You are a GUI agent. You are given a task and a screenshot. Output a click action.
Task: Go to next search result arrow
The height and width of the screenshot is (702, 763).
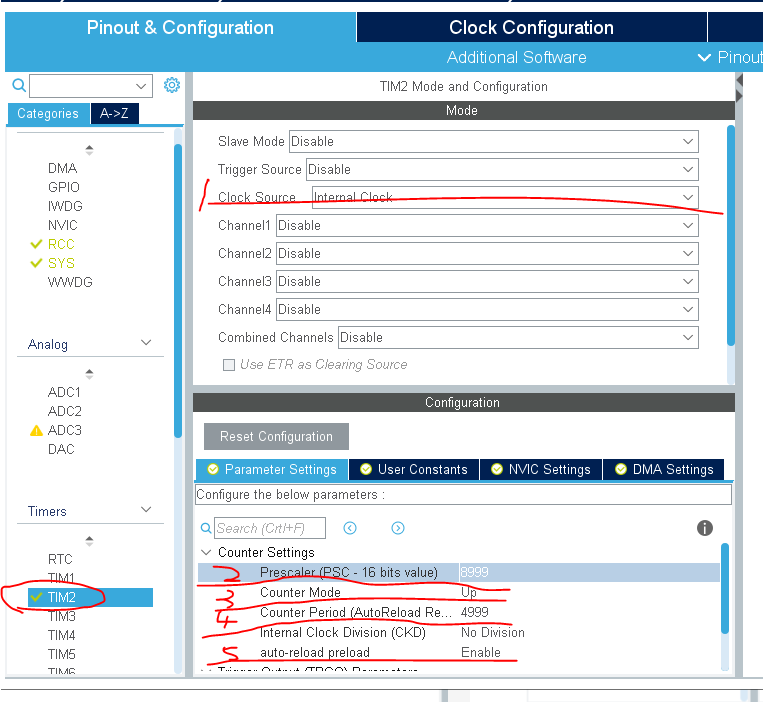(x=398, y=528)
